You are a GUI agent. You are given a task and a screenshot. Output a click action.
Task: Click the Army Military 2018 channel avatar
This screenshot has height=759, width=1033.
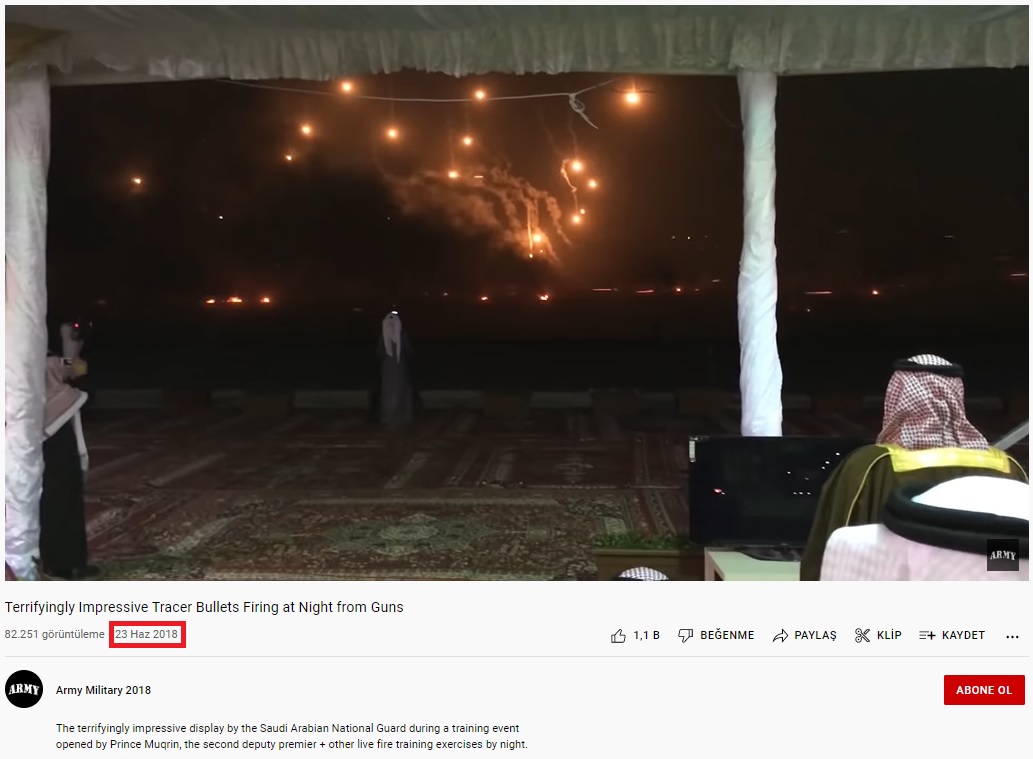24,689
